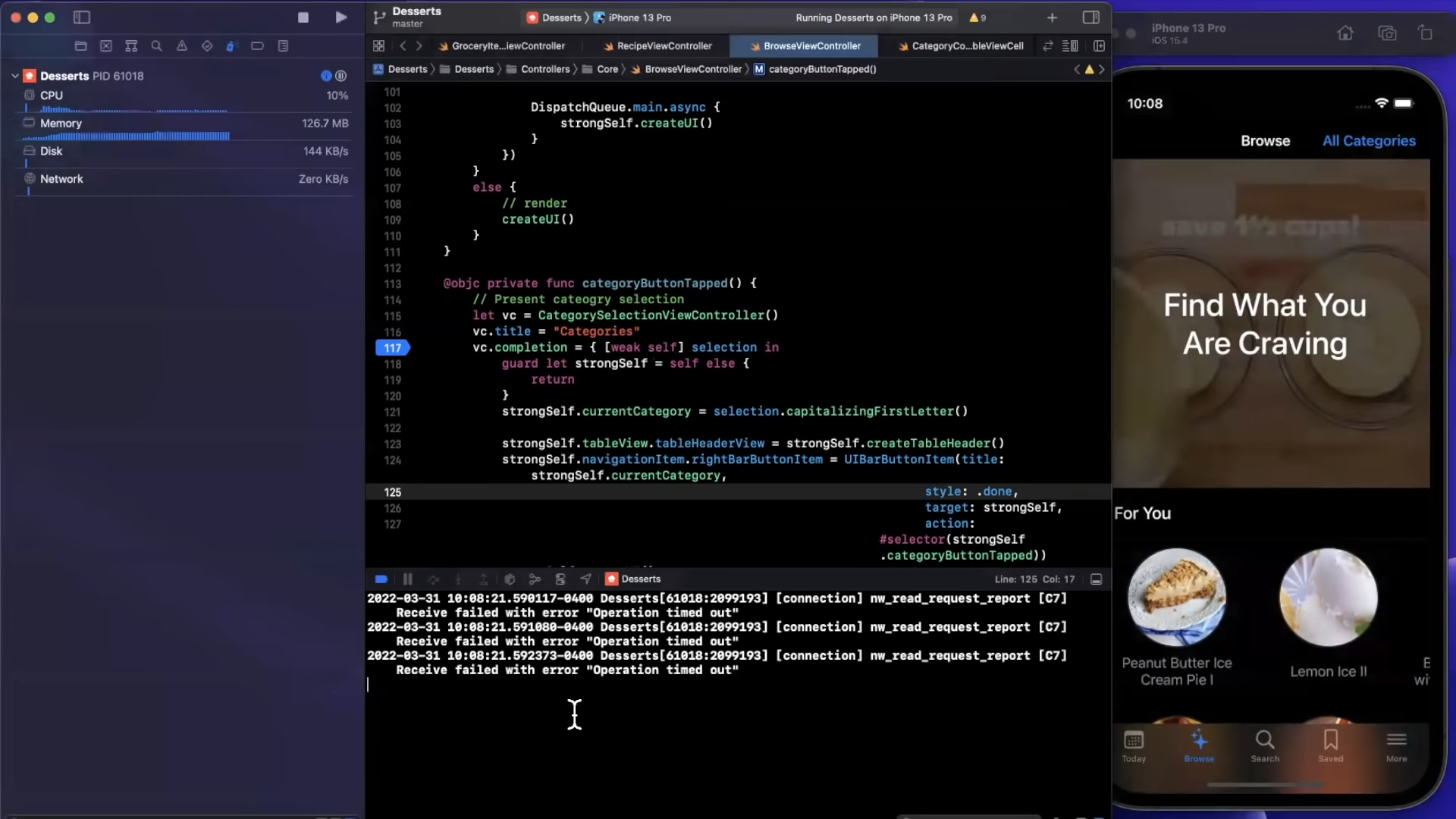Screen dimensions: 1456x819
Task: Switch to the BrowseViewController tab
Action: [804, 46]
